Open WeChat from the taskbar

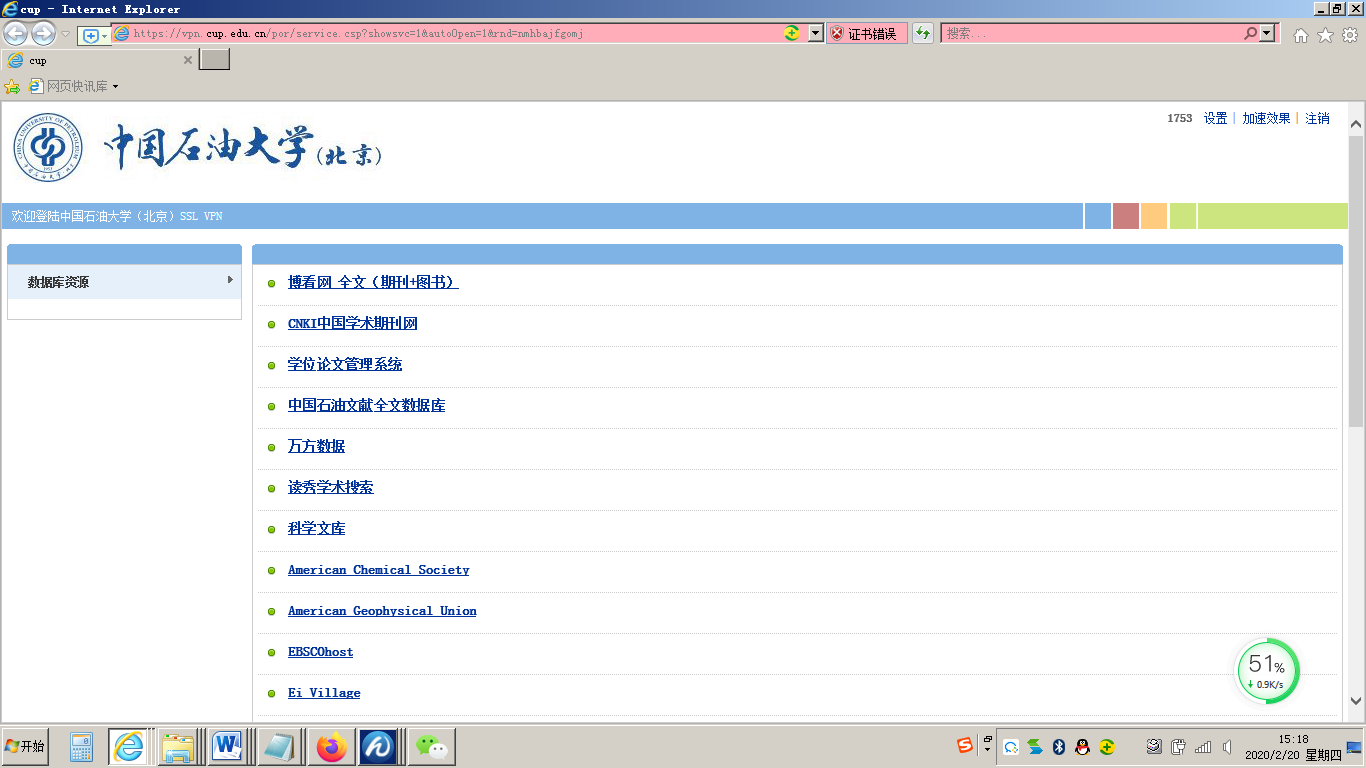432,746
